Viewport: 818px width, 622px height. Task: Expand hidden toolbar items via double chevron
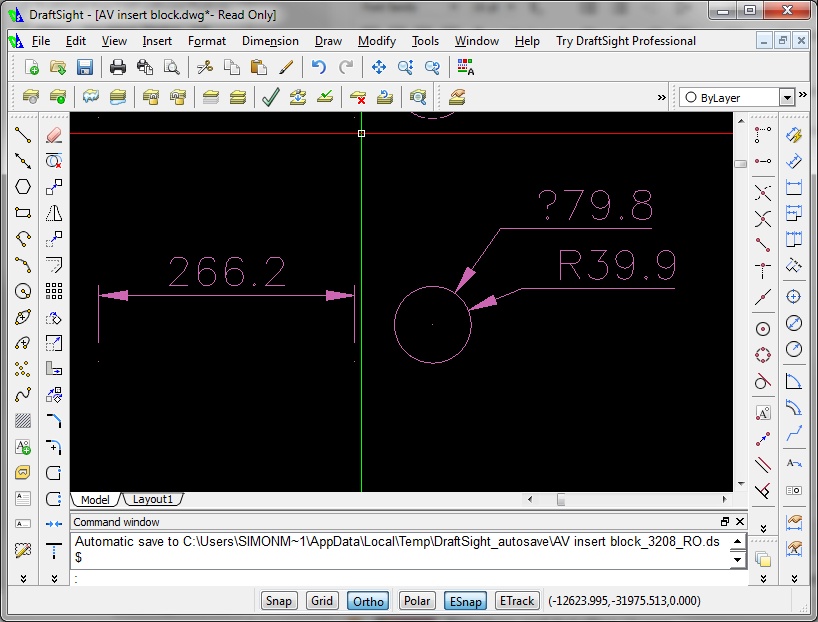tap(661, 98)
